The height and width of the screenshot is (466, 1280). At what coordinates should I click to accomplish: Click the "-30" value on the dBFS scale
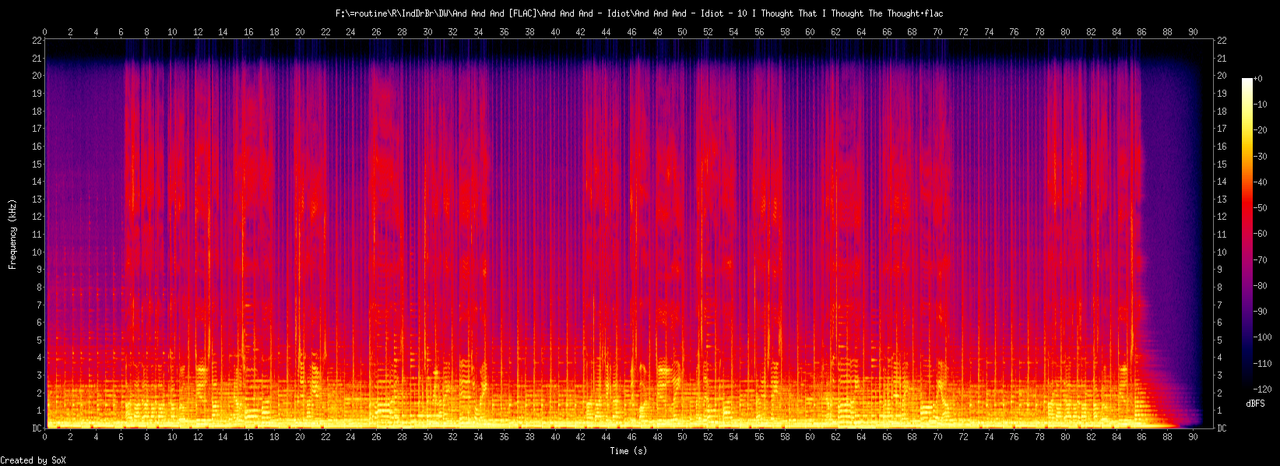1261,156
